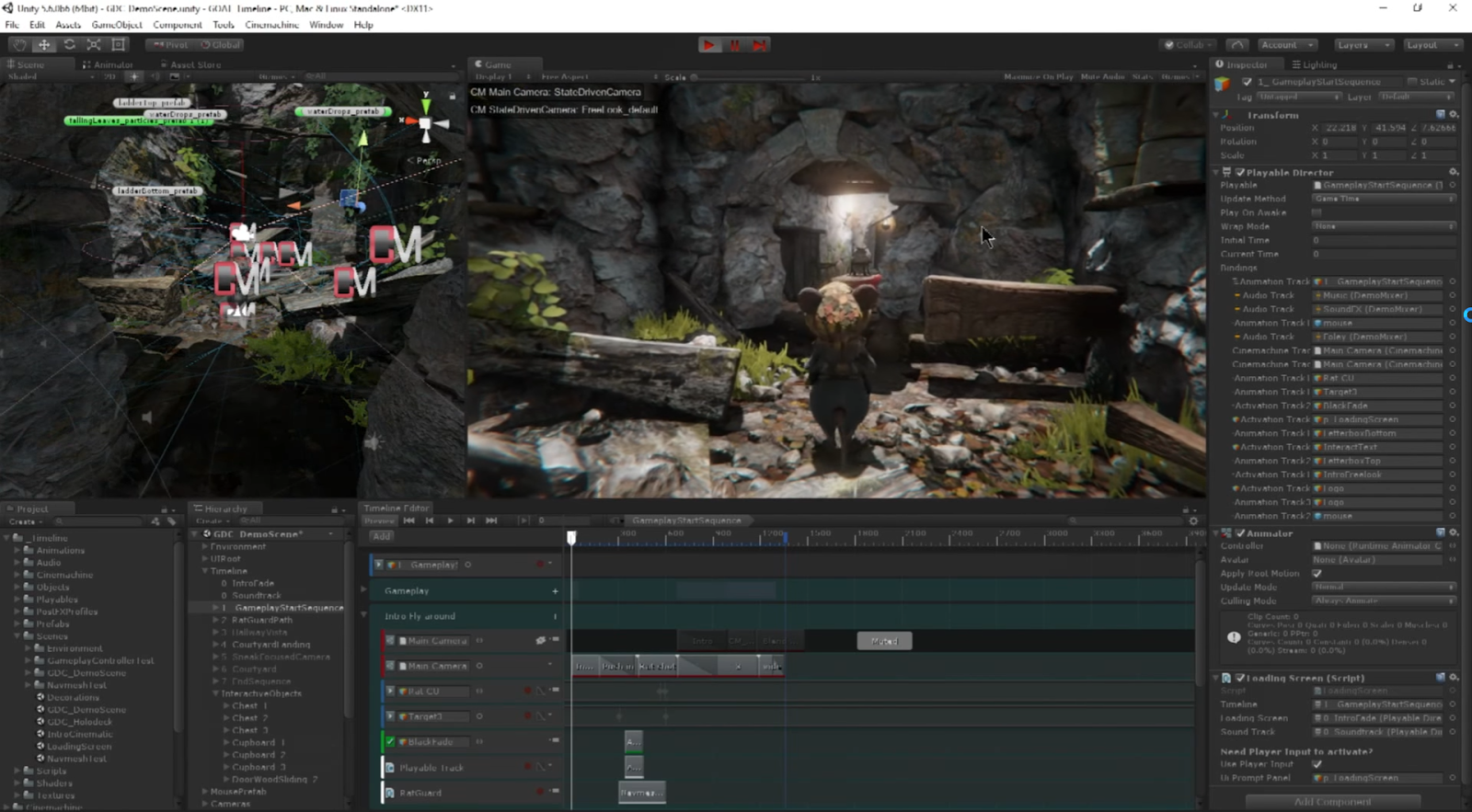Select the Rect transform tool

pyautogui.click(x=119, y=44)
